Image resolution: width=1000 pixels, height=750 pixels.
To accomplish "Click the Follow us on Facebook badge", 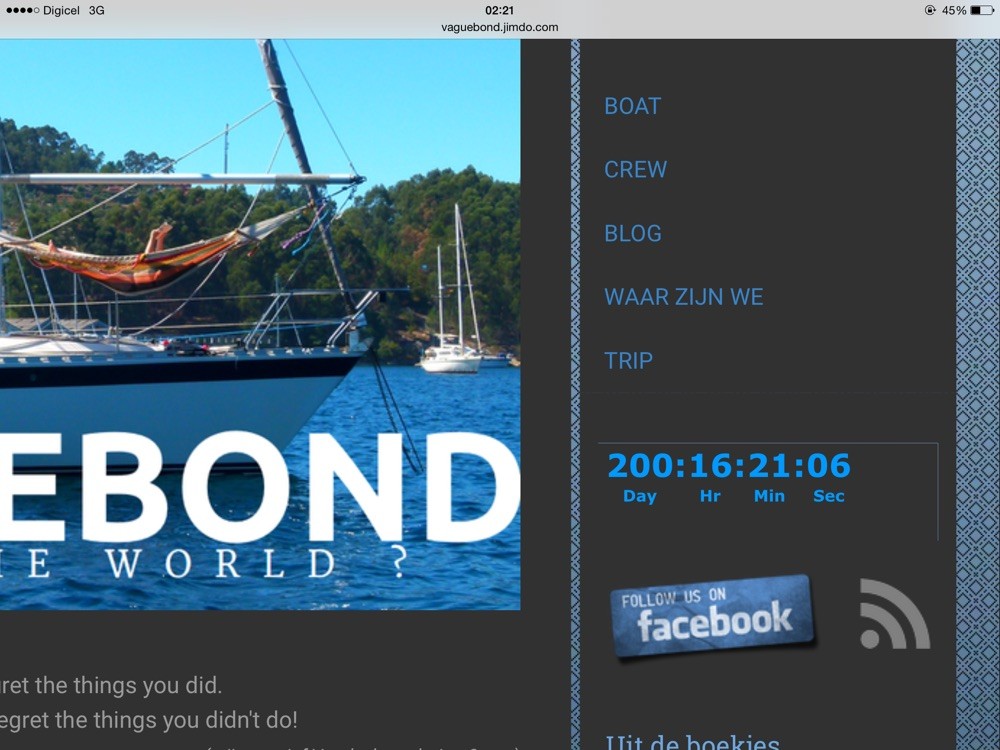I will (712, 615).
